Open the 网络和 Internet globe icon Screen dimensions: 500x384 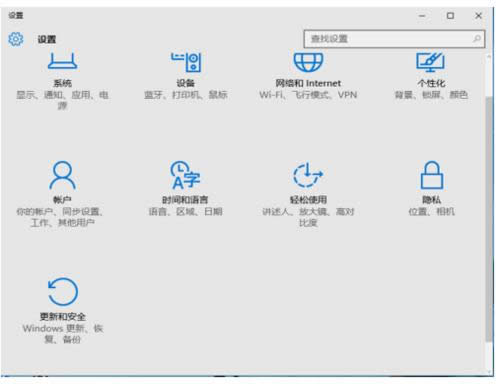coord(308,62)
